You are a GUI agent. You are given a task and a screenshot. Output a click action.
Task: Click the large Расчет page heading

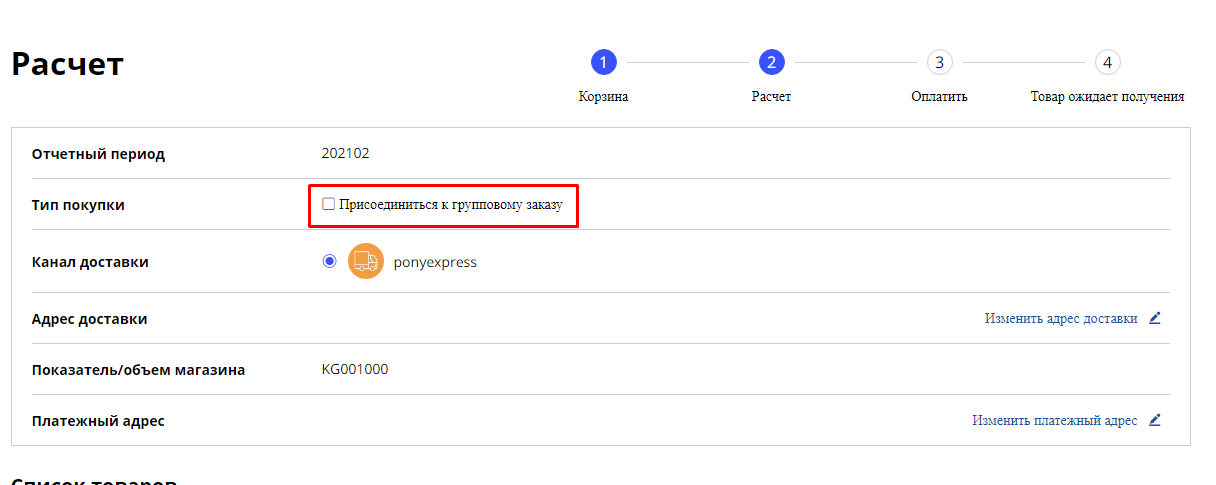[67, 64]
